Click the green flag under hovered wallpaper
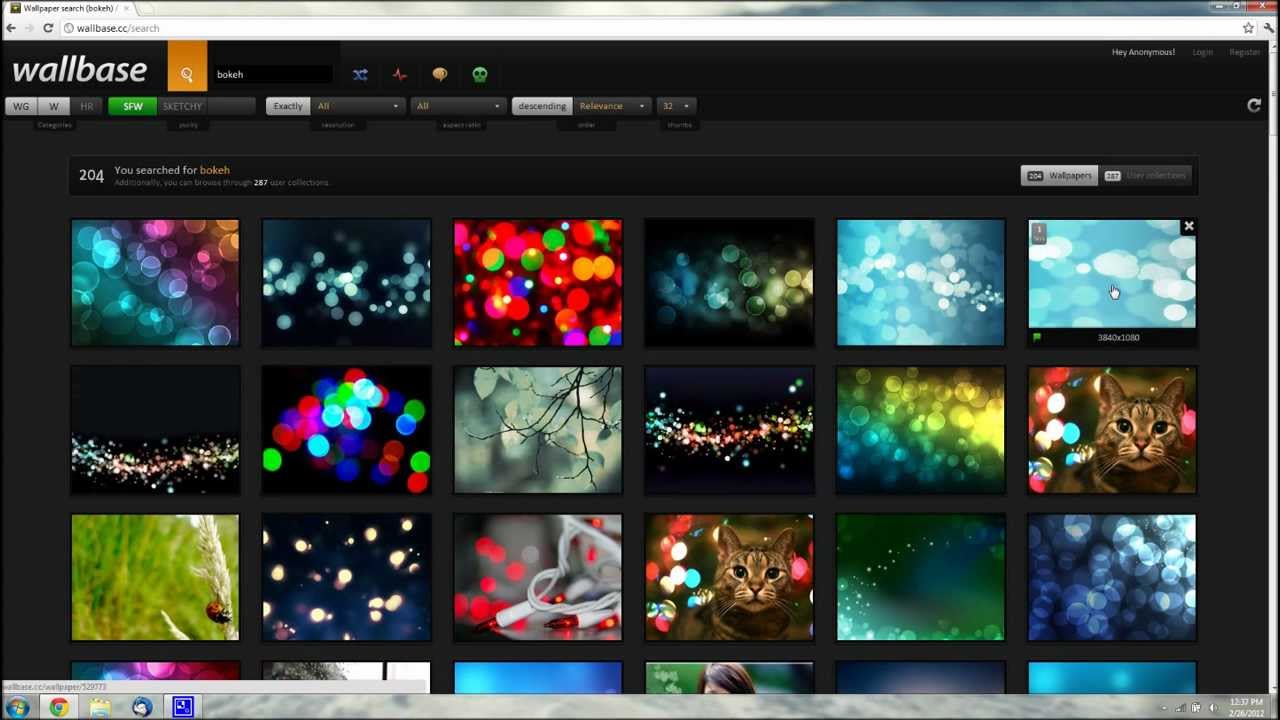 coord(1037,337)
